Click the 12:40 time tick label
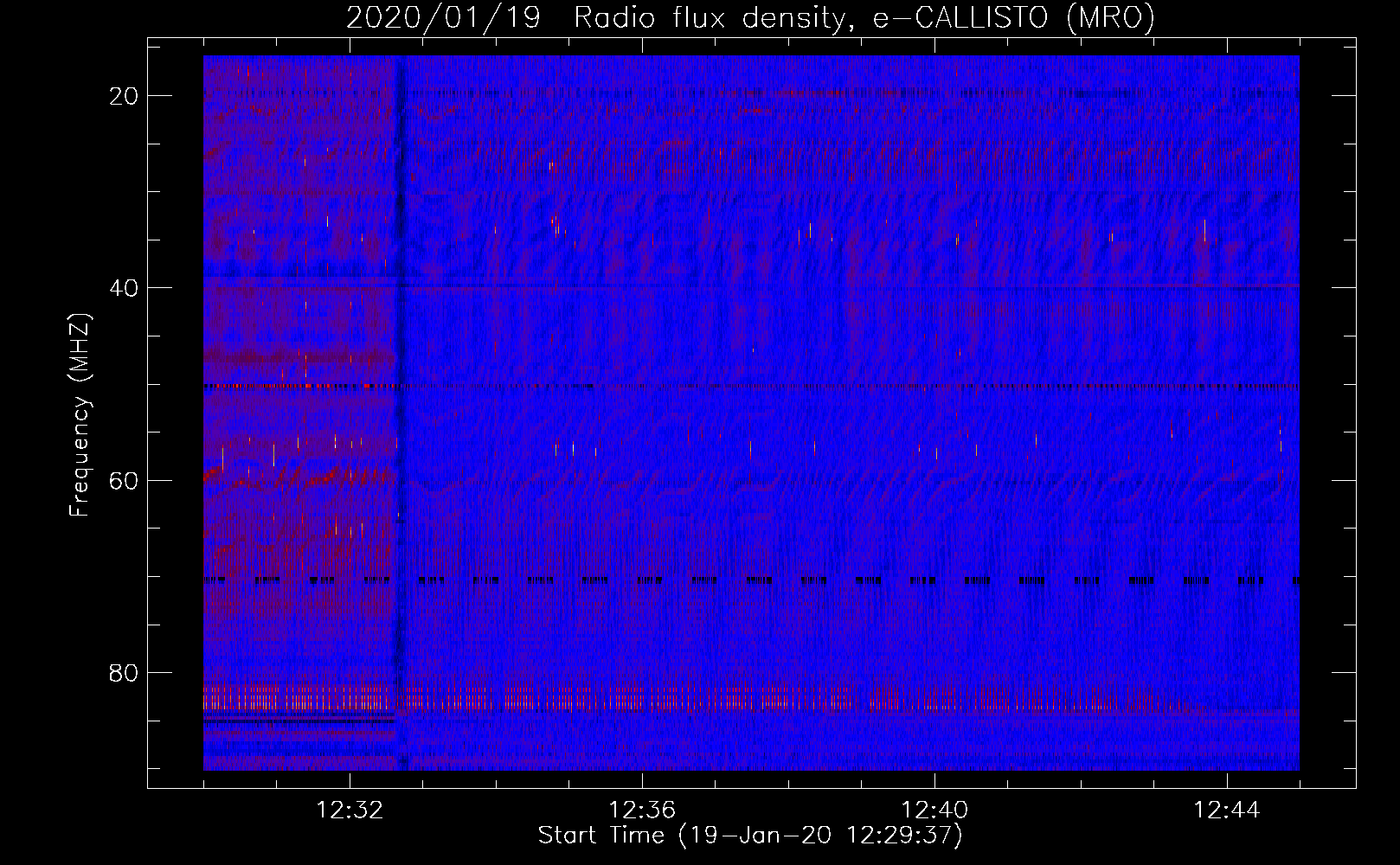The height and width of the screenshot is (865, 1400). point(934,811)
